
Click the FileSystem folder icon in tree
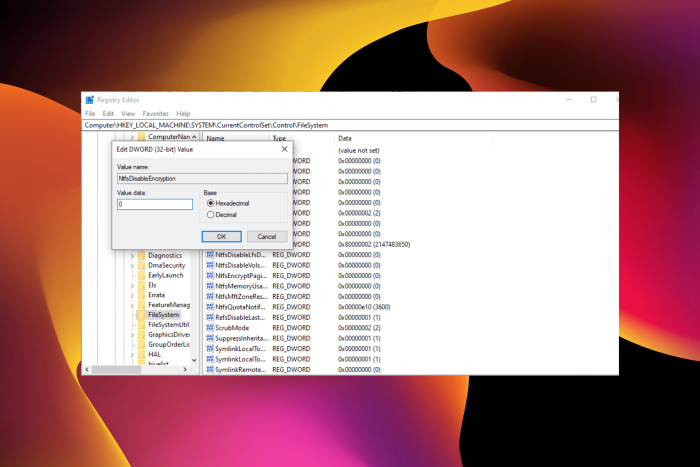(142, 315)
